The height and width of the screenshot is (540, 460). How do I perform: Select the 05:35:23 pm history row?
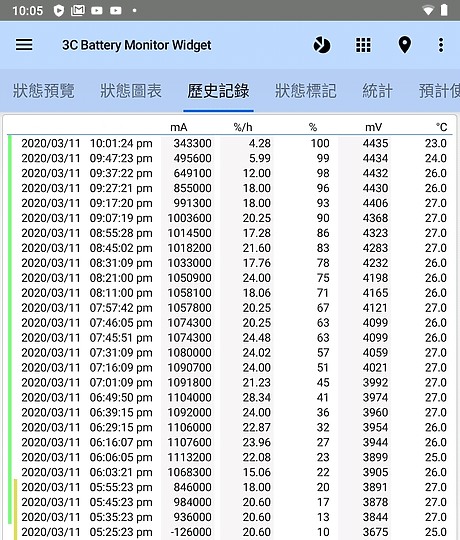(230, 517)
